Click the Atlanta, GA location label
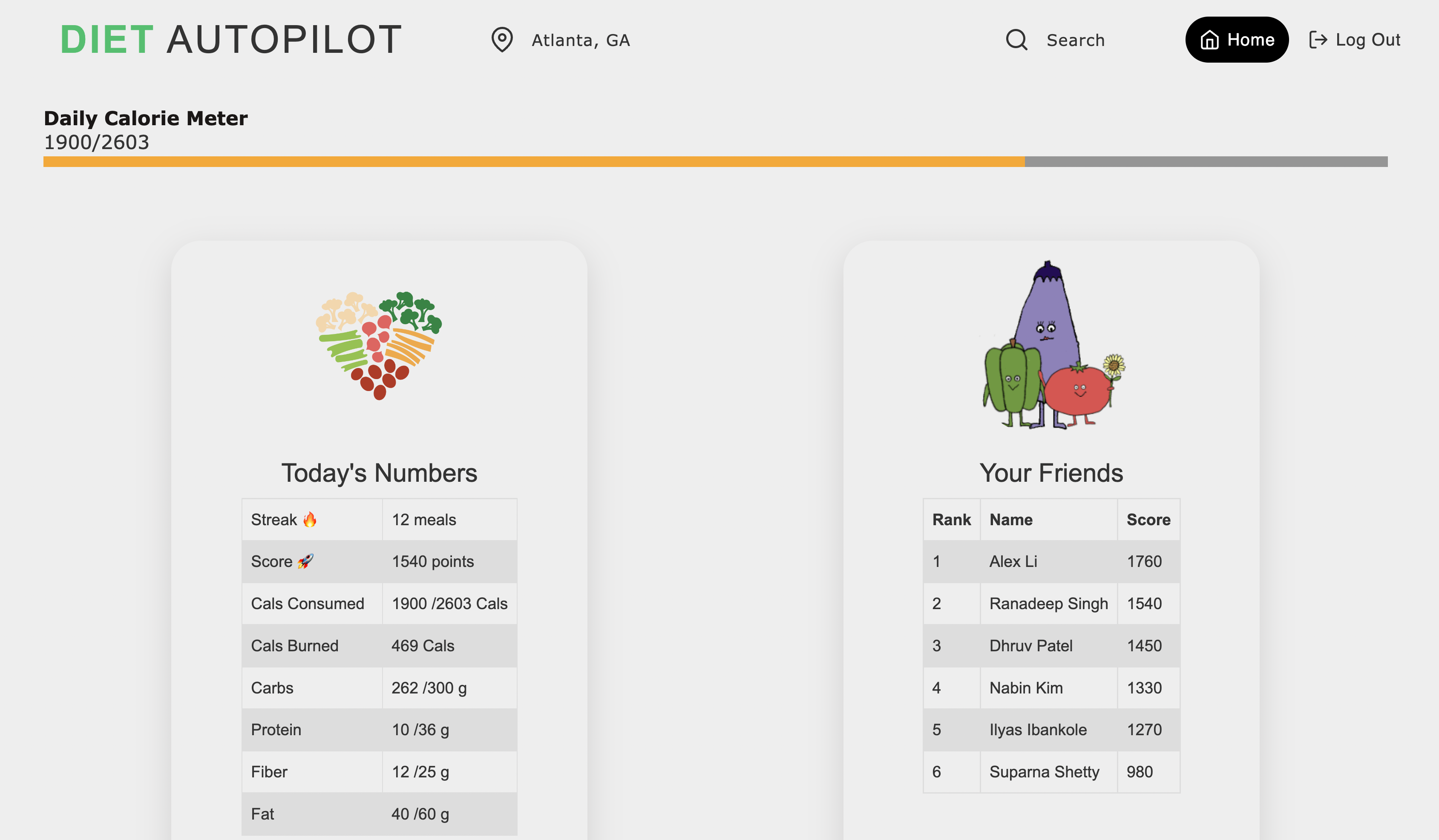1439x840 pixels. (x=581, y=40)
